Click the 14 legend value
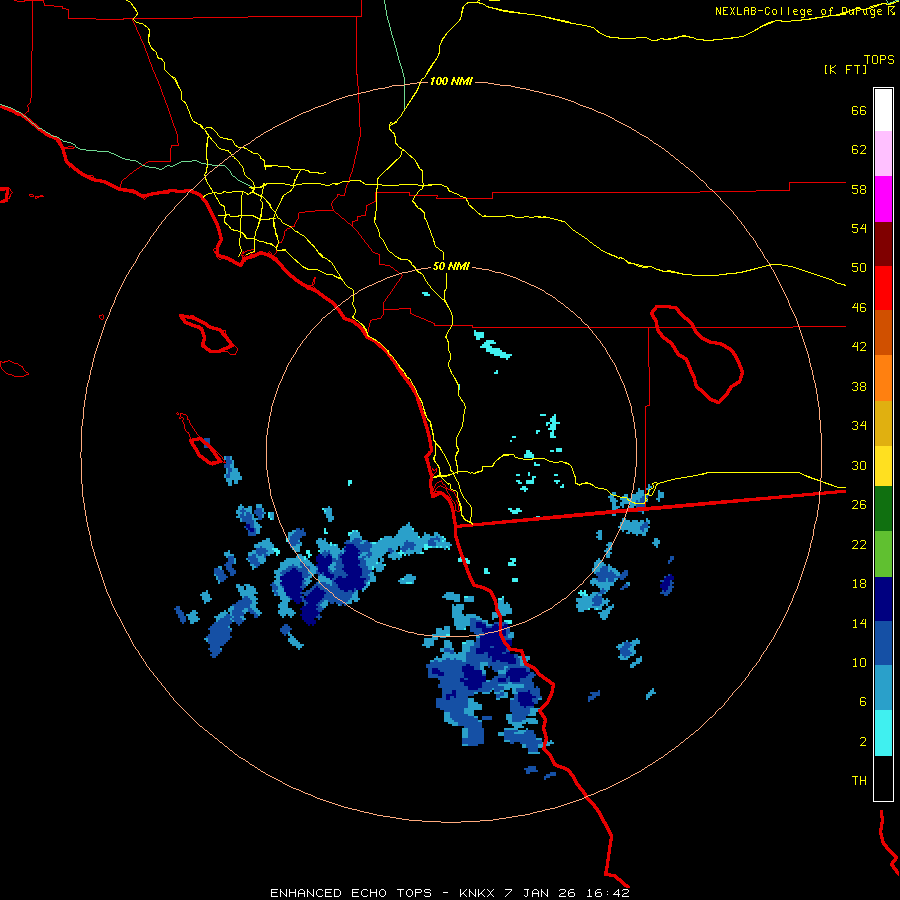The image size is (900, 900). tap(859, 623)
